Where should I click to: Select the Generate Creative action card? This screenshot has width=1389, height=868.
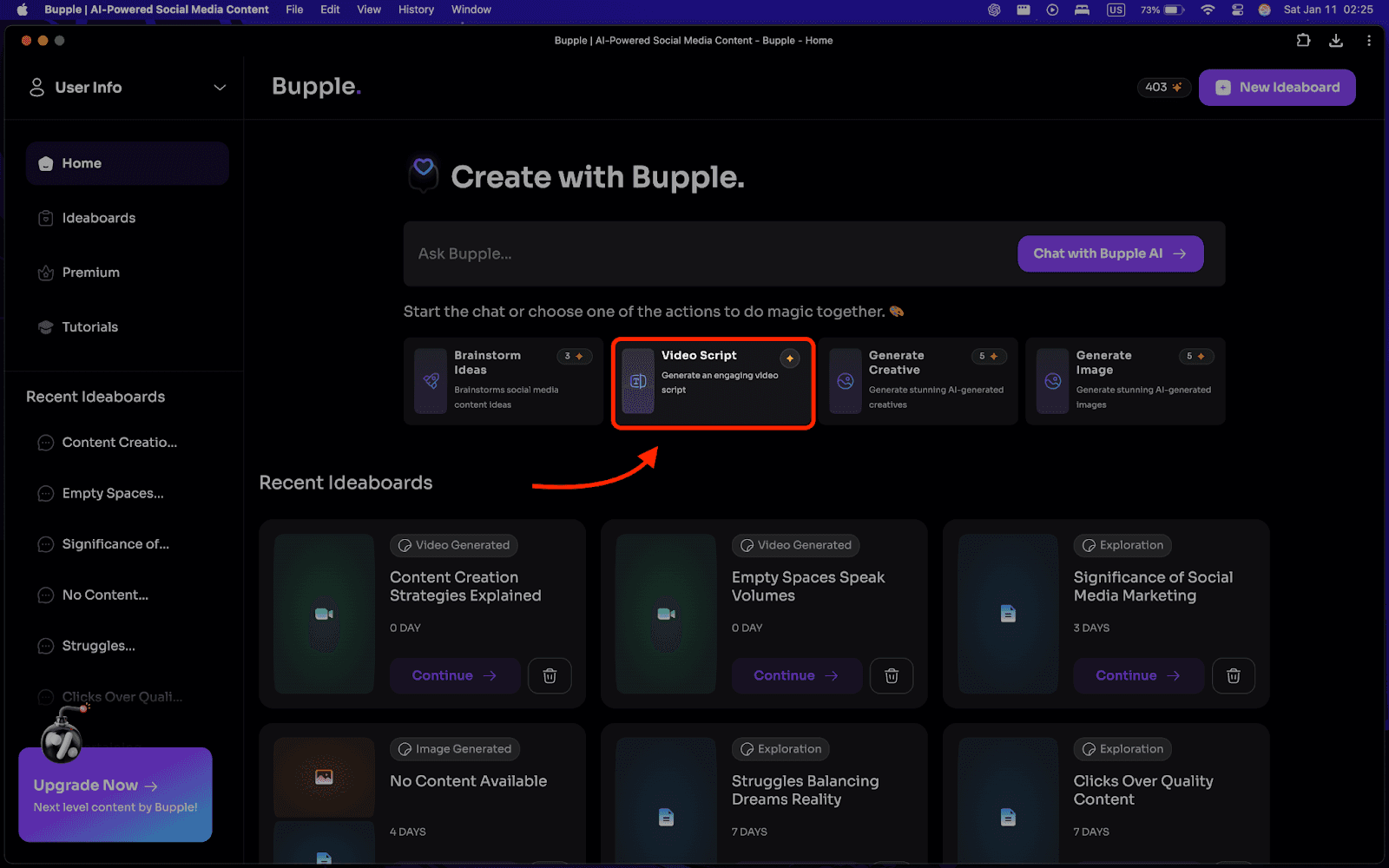(918, 381)
